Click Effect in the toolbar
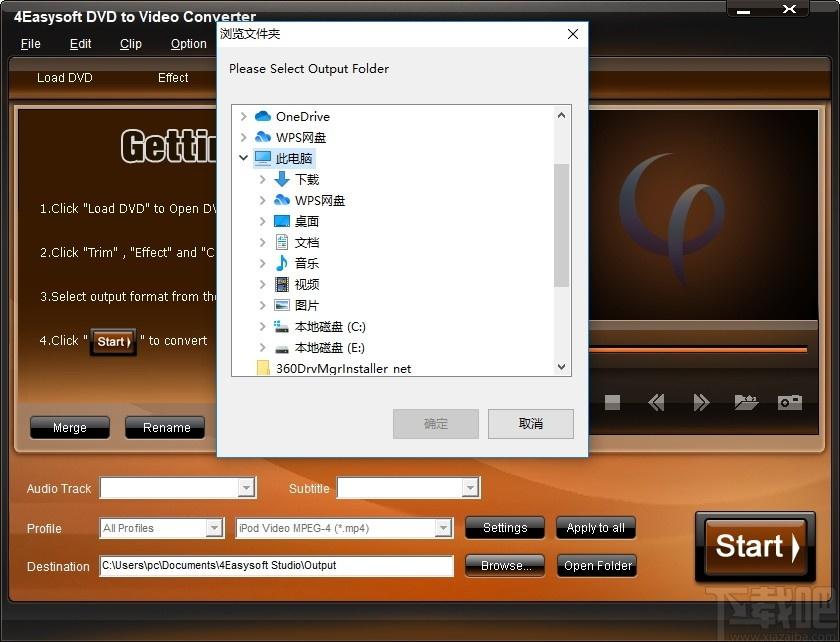The width and height of the screenshot is (840, 642). pos(173,78)
